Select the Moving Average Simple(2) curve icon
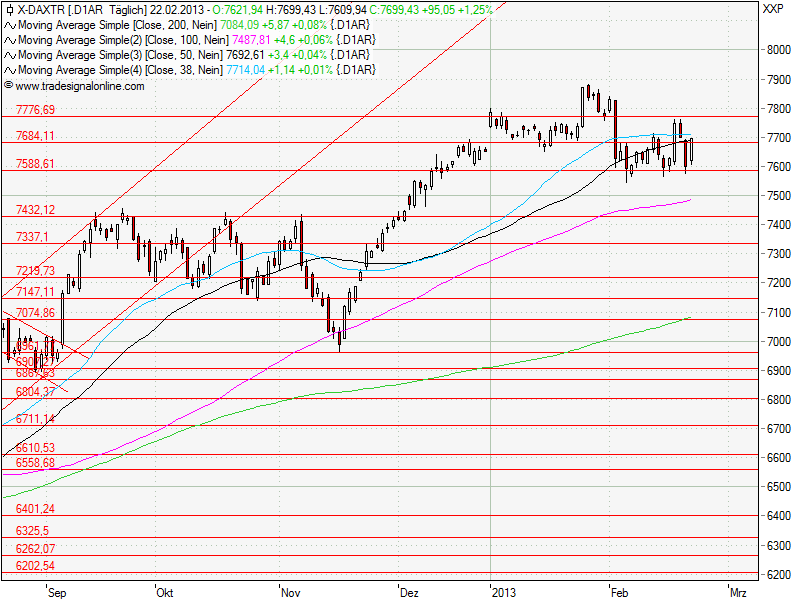Screen dimensions: 800x600 pos(11,40)
